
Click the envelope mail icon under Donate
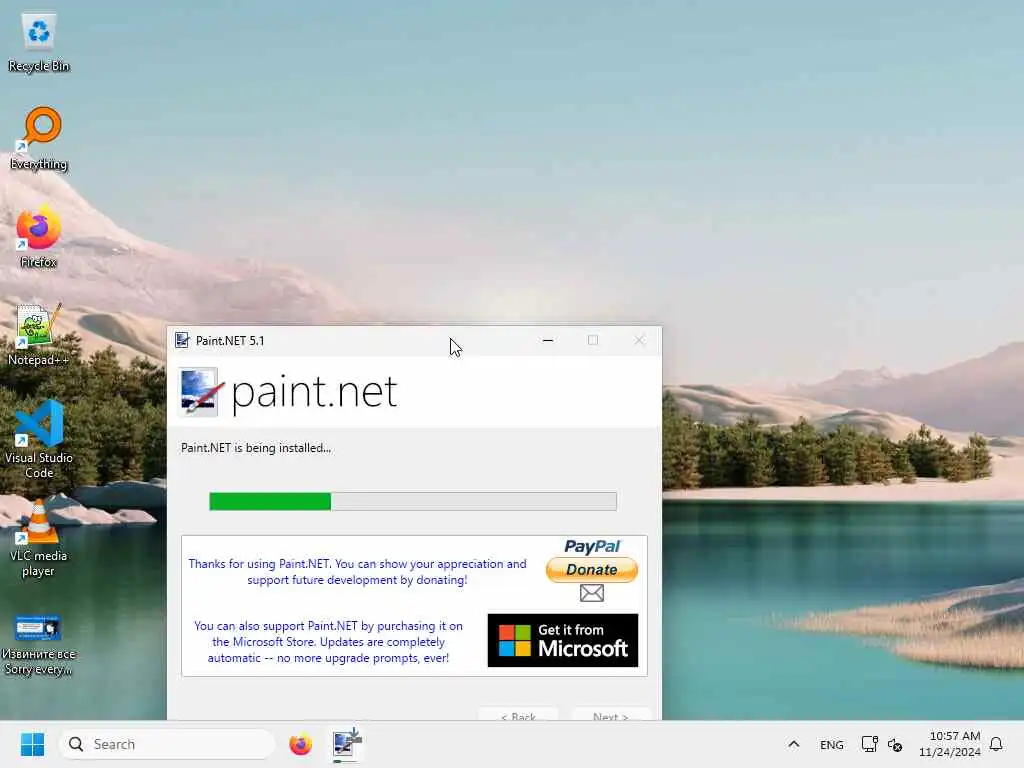coord(592,593)
